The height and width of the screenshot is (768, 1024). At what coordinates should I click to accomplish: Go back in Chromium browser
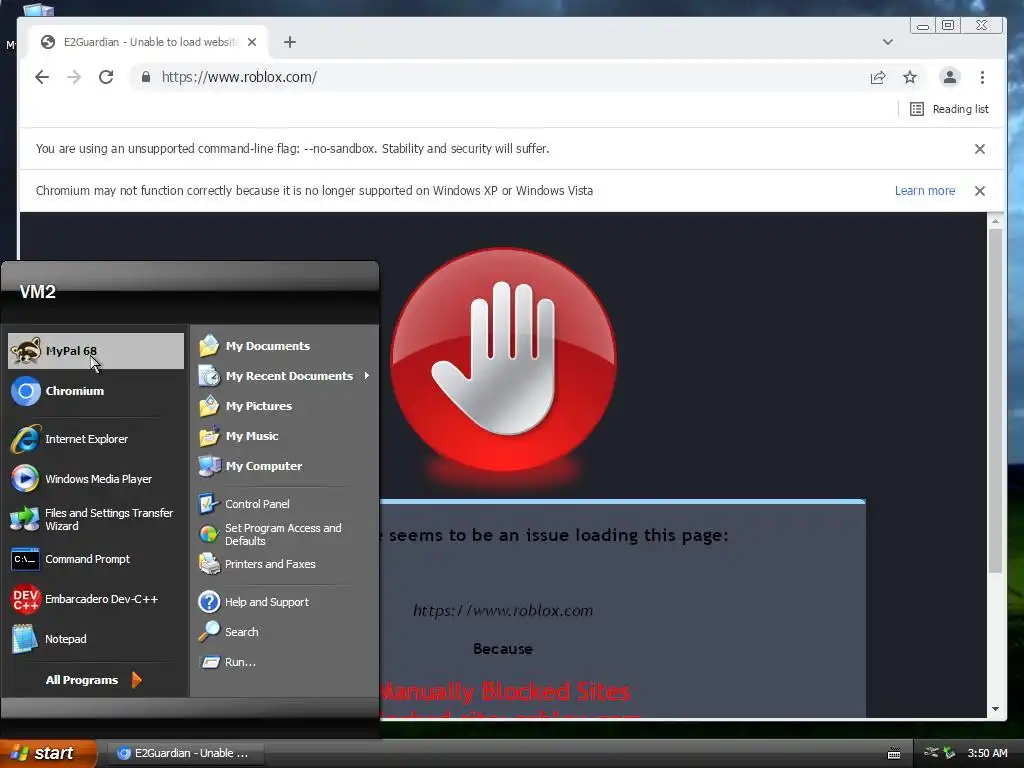[42, 77]
